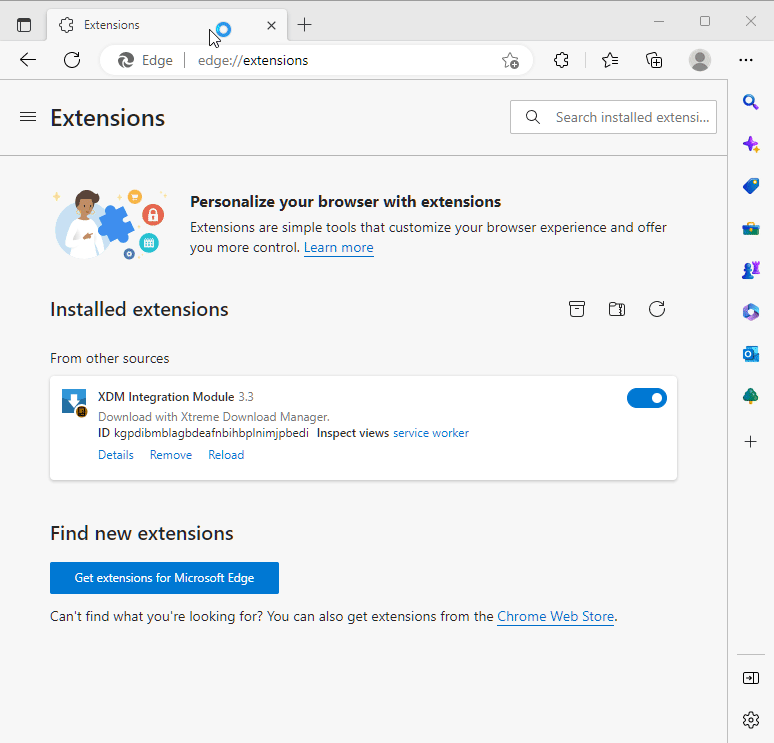Disable the XDM Integration Module toggle
Image resolution: width=774 pixels, height=743 pixels.
point(647,398)
